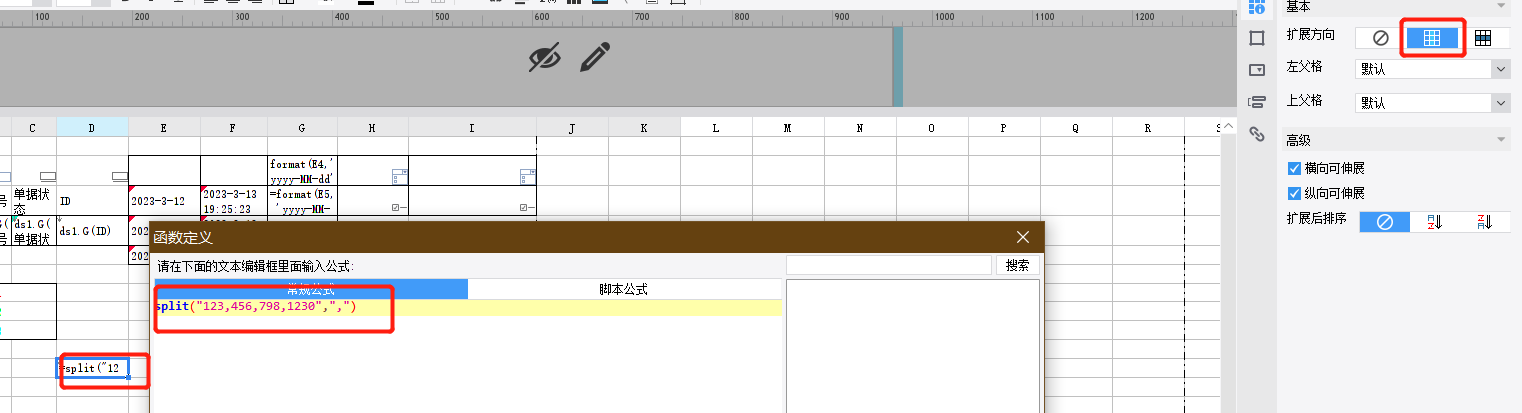The image size is (1522, 413).
Task: Choose ascending A-Z sort after expansion
Action: tap(1435, 222)
